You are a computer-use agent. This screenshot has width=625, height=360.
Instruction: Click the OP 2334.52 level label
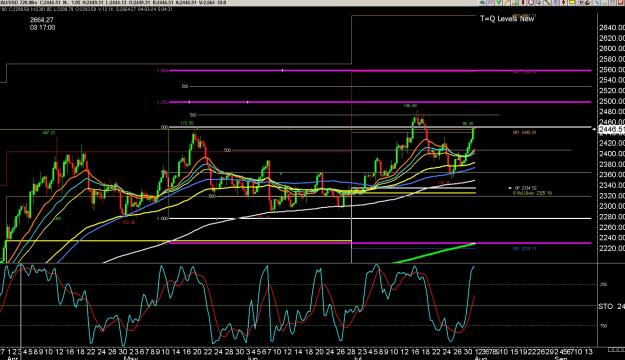525,188
